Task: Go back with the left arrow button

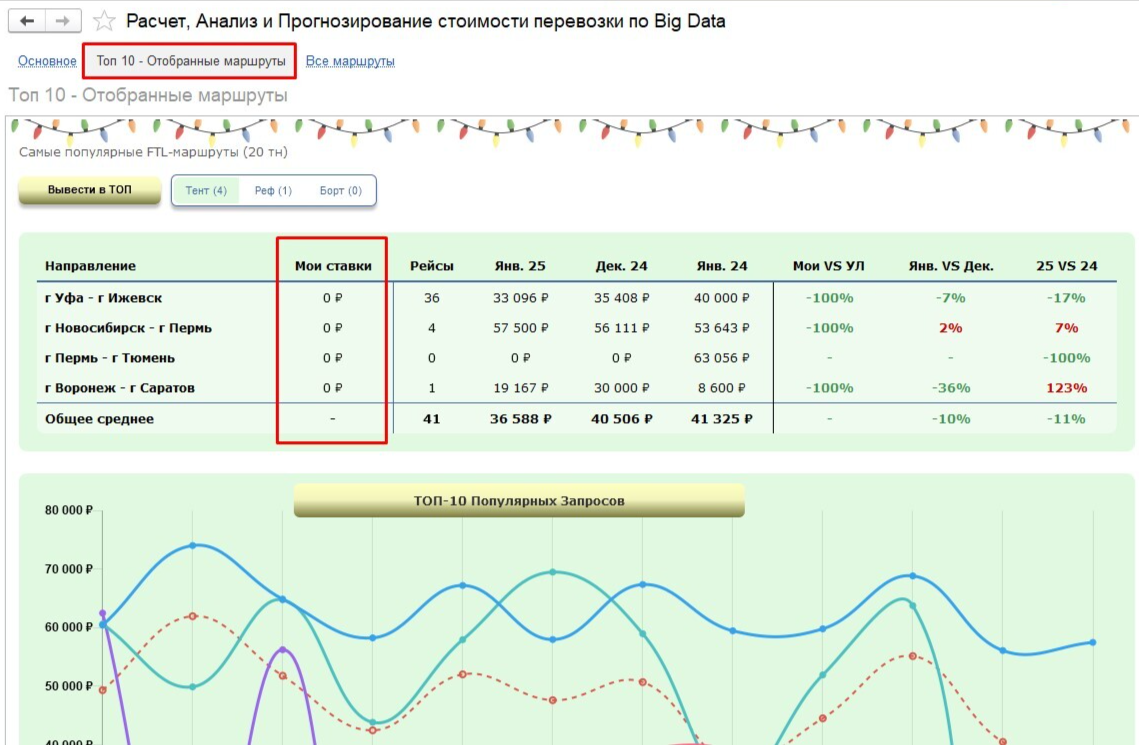Action: pyautogui.click(x=27, y=21)
